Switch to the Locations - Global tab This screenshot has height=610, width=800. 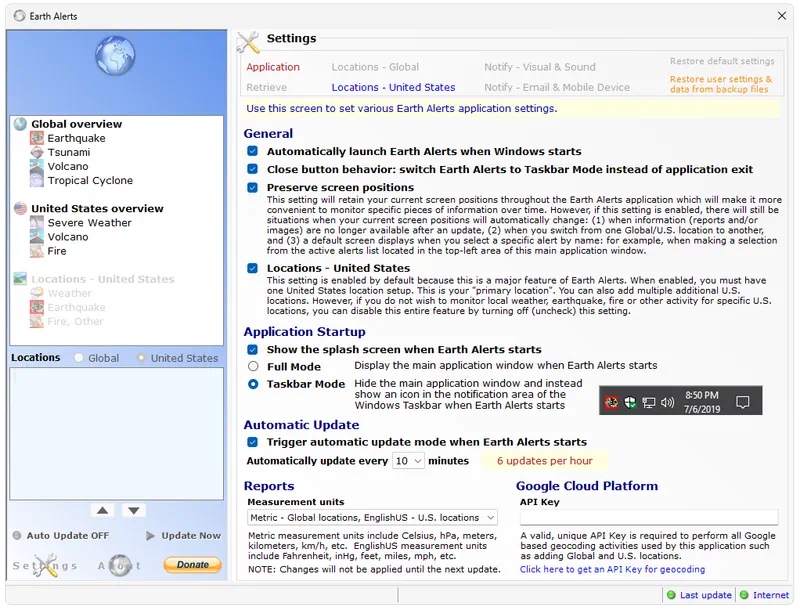pos(375,67)
